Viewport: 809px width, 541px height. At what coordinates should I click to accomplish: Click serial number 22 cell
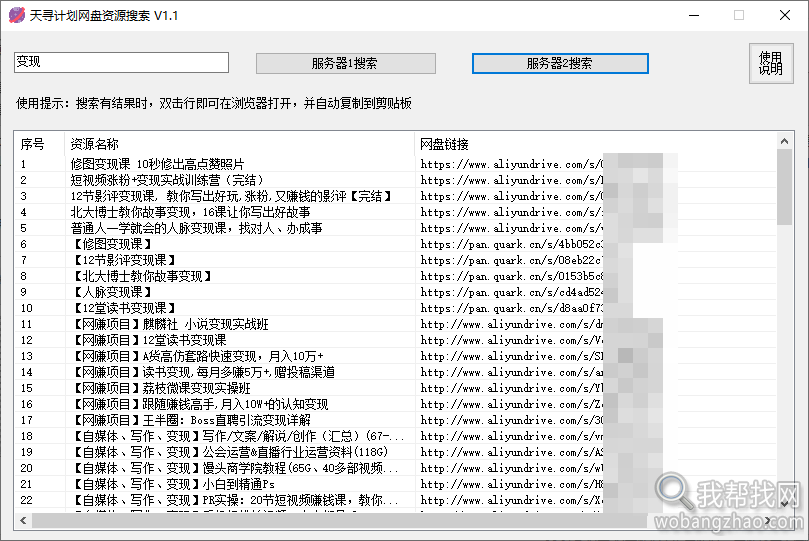[x=26, y=500]
